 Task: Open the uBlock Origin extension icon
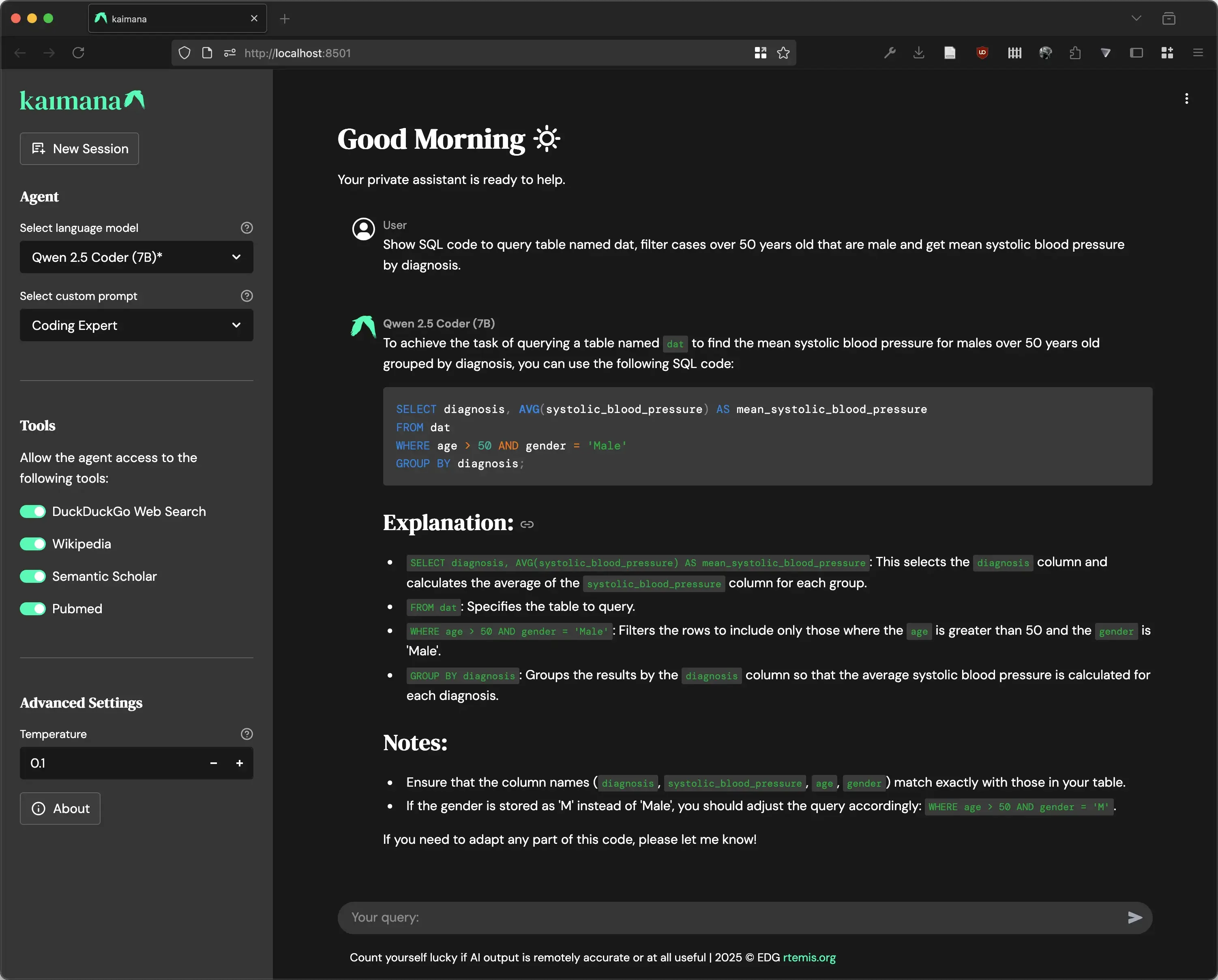(982, 53)
